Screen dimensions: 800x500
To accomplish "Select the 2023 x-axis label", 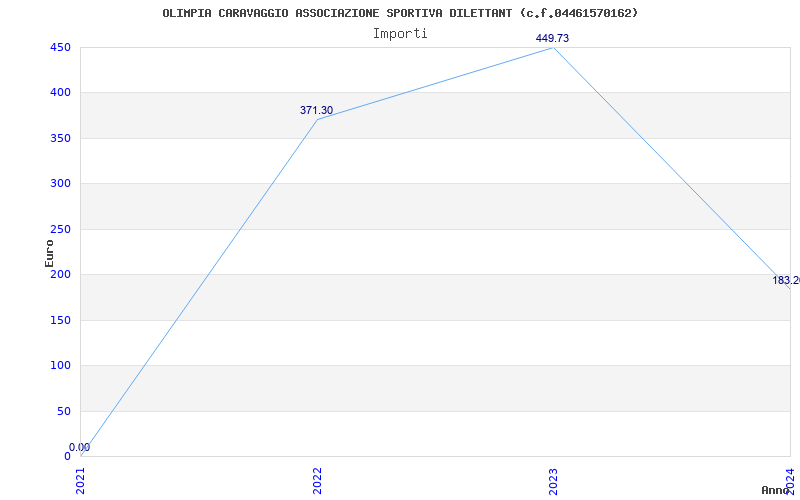I will [x=554, y=481].
